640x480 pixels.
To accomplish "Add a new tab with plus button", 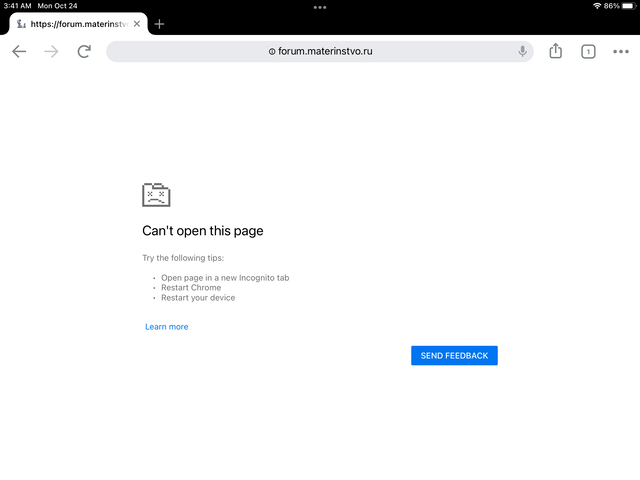I will click(x=160, y=24).
